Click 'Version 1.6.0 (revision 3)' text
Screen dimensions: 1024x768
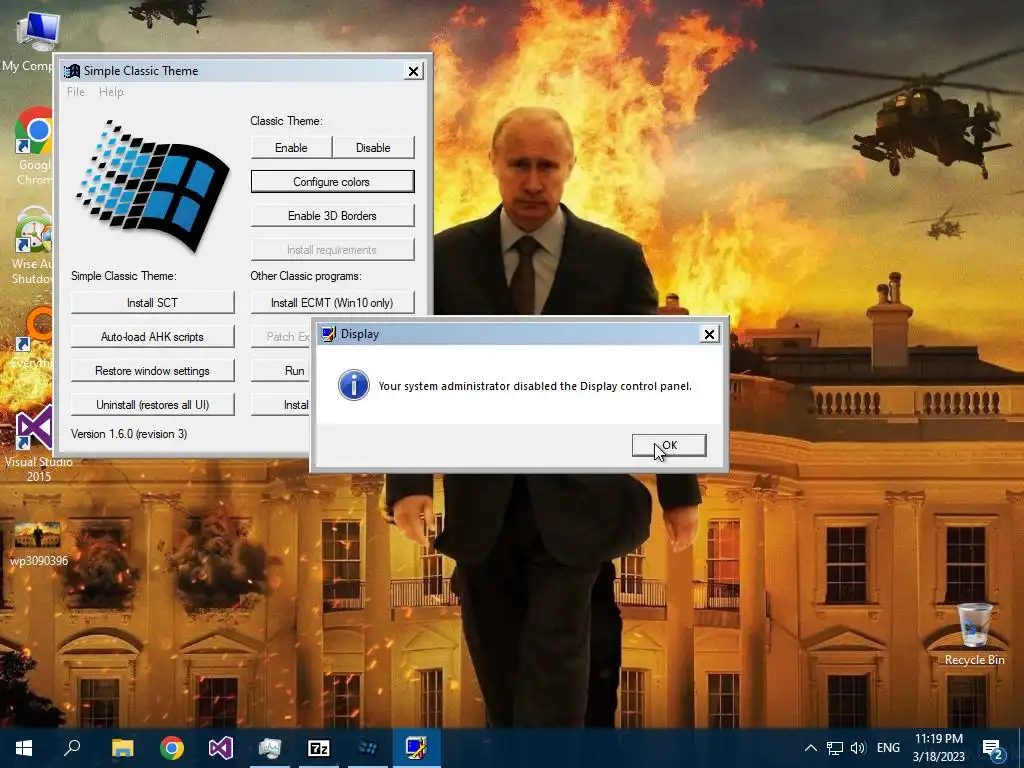129,434
